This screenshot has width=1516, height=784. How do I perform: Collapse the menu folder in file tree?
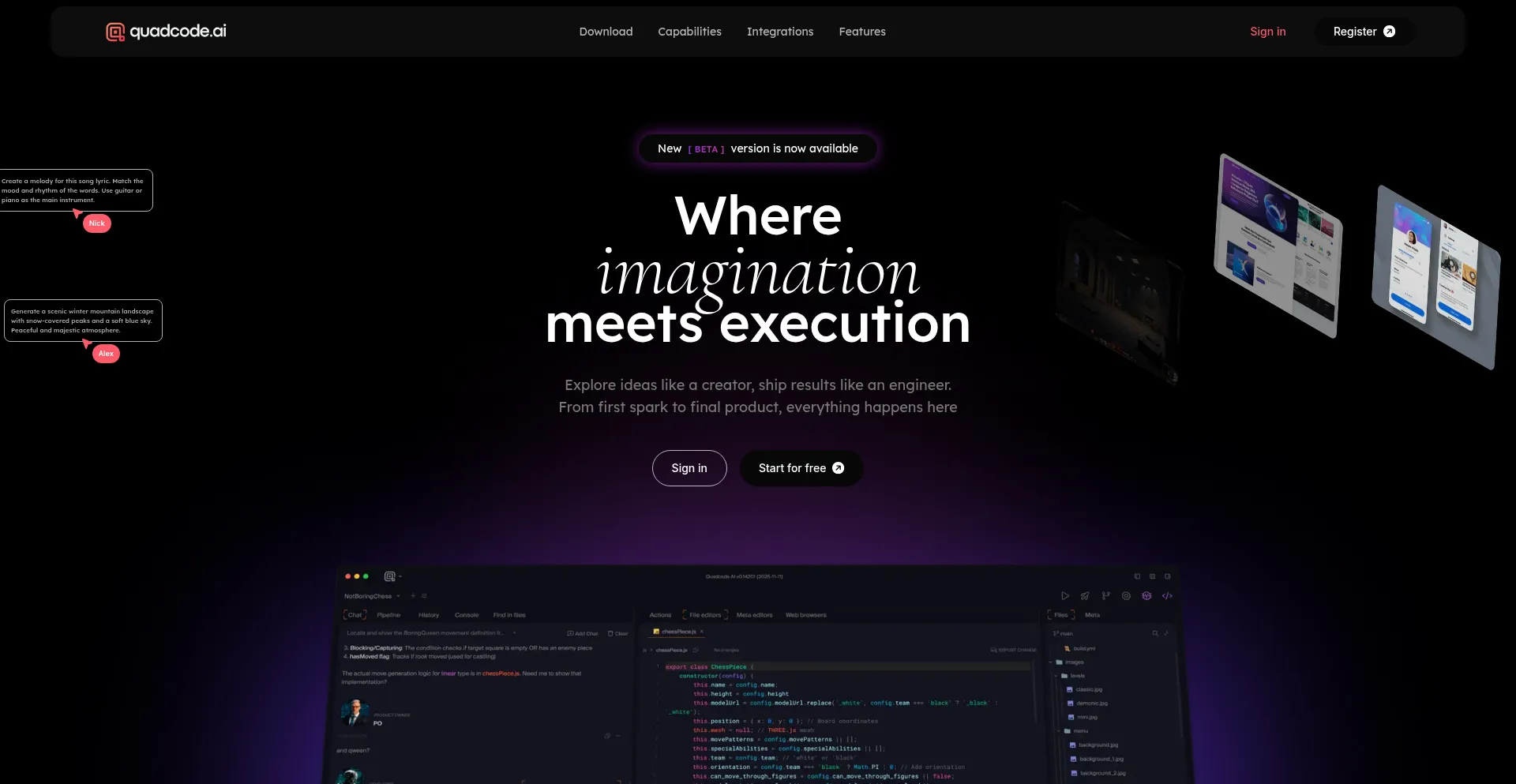click(1058, 731)
